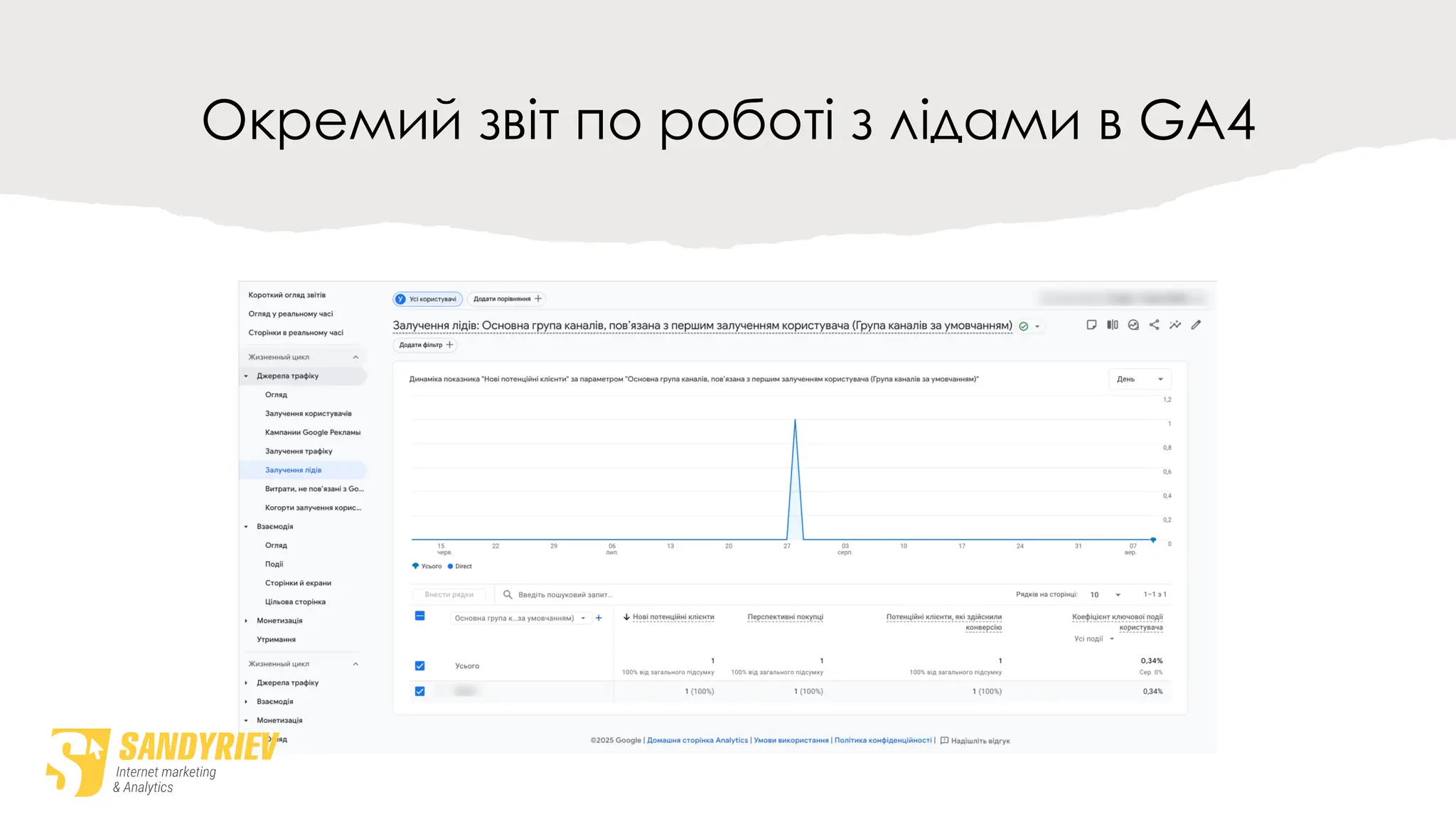Image resolution: width=1456 pixels, height=819 pixels.
Task: Uncheck the 'Усього' row checkbox
Action: [419, 666]
